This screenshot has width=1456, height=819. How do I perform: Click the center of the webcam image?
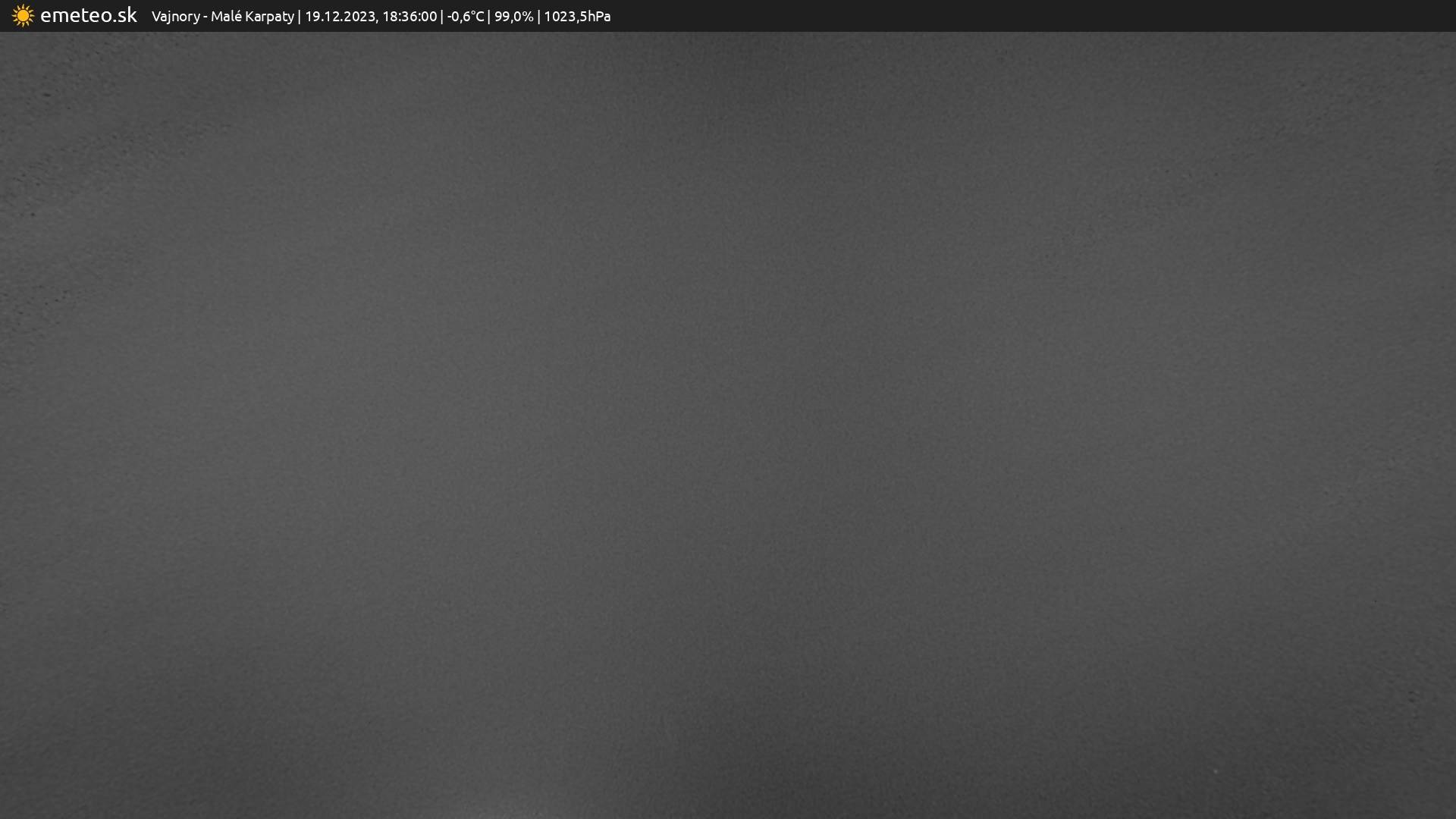(728, 425)
